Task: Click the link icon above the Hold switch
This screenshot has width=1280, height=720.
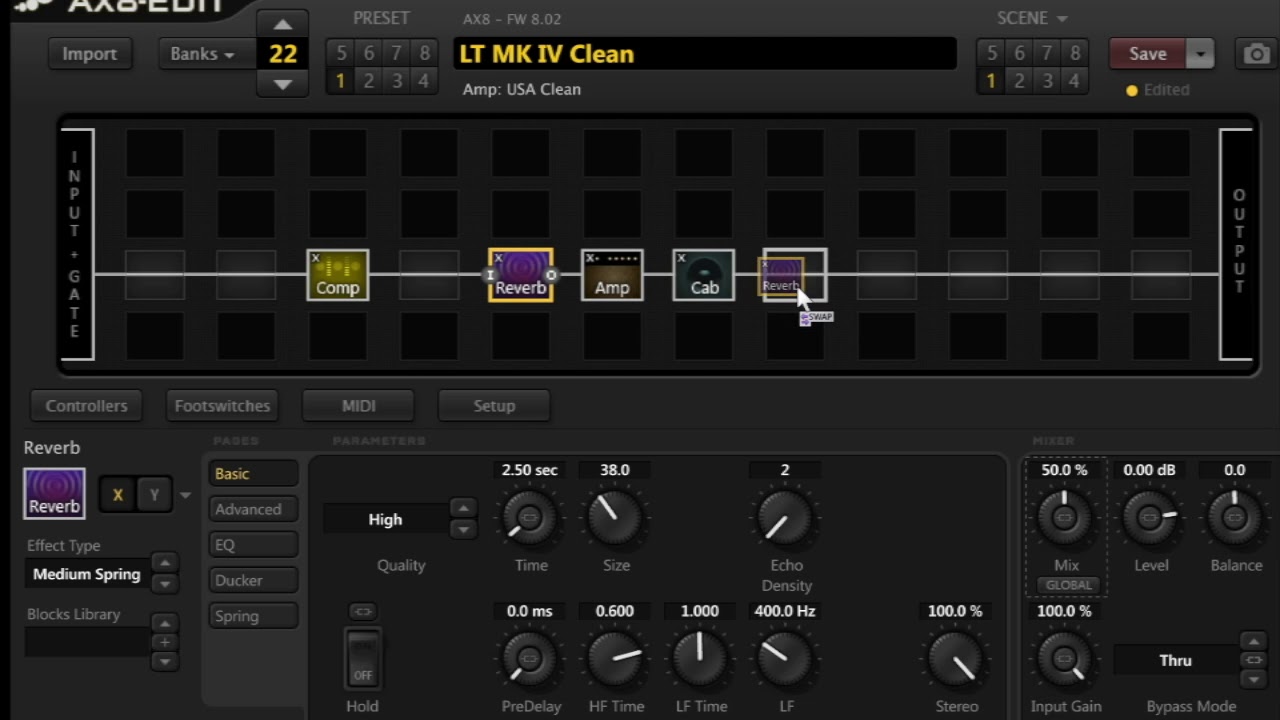Action: 362,611
